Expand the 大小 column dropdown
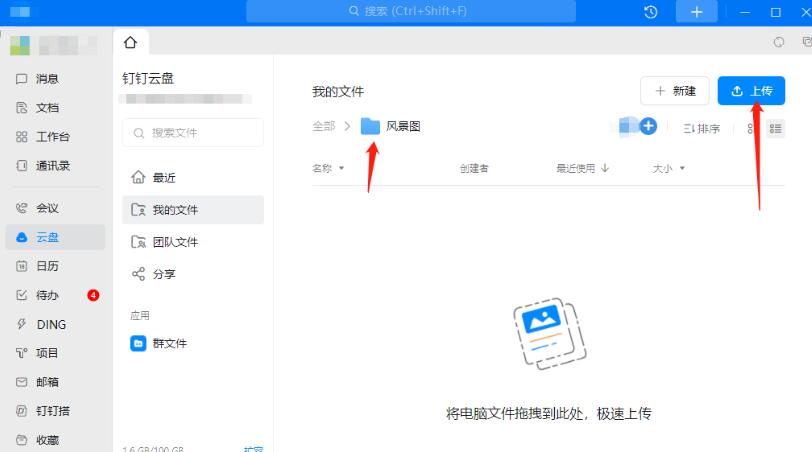Image resolution: width=812 pixels, height=452 pixels. click(x=682, y=169)
